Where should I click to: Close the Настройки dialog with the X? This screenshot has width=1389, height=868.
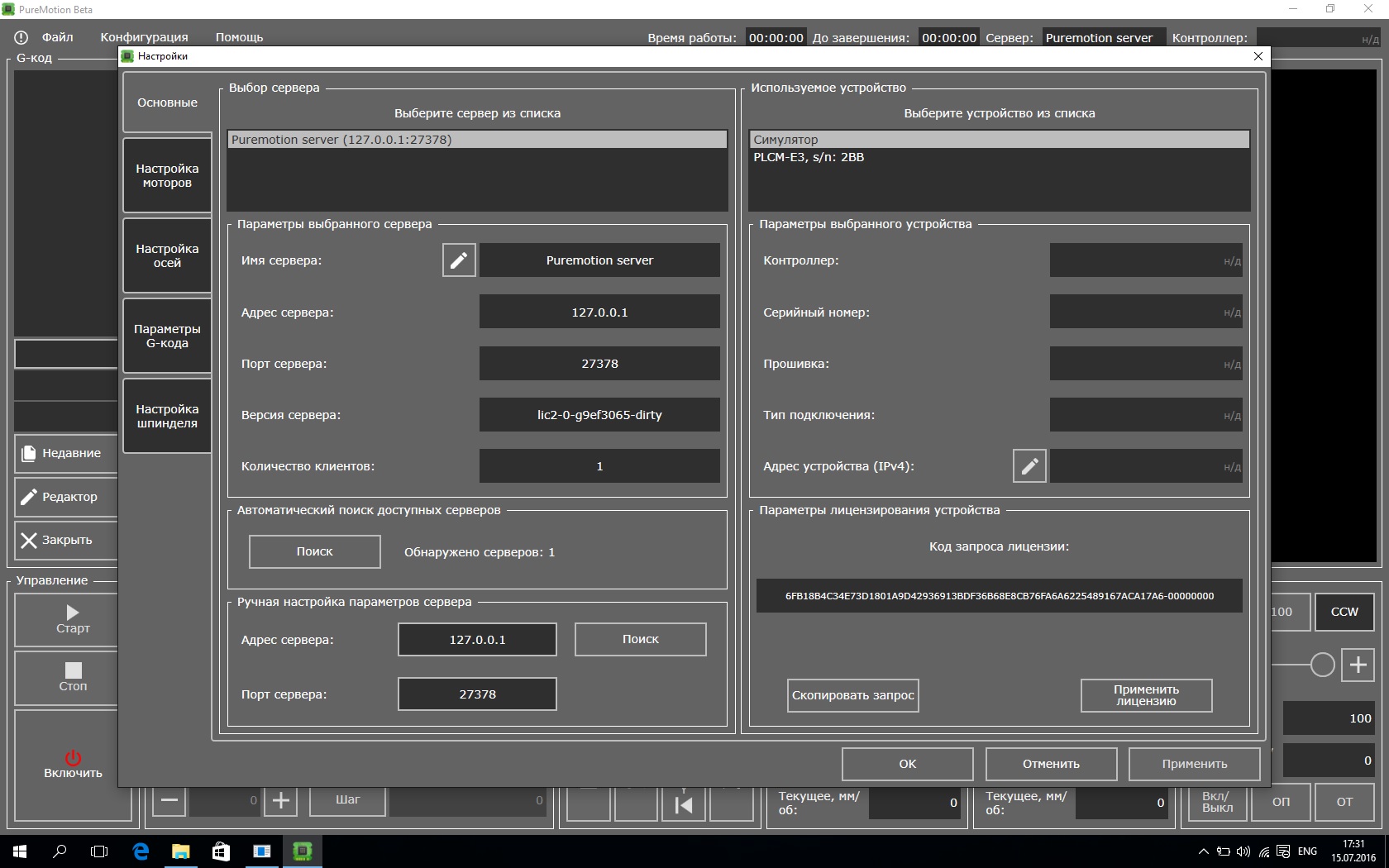pyautogui.click(x=1258, y=56)
